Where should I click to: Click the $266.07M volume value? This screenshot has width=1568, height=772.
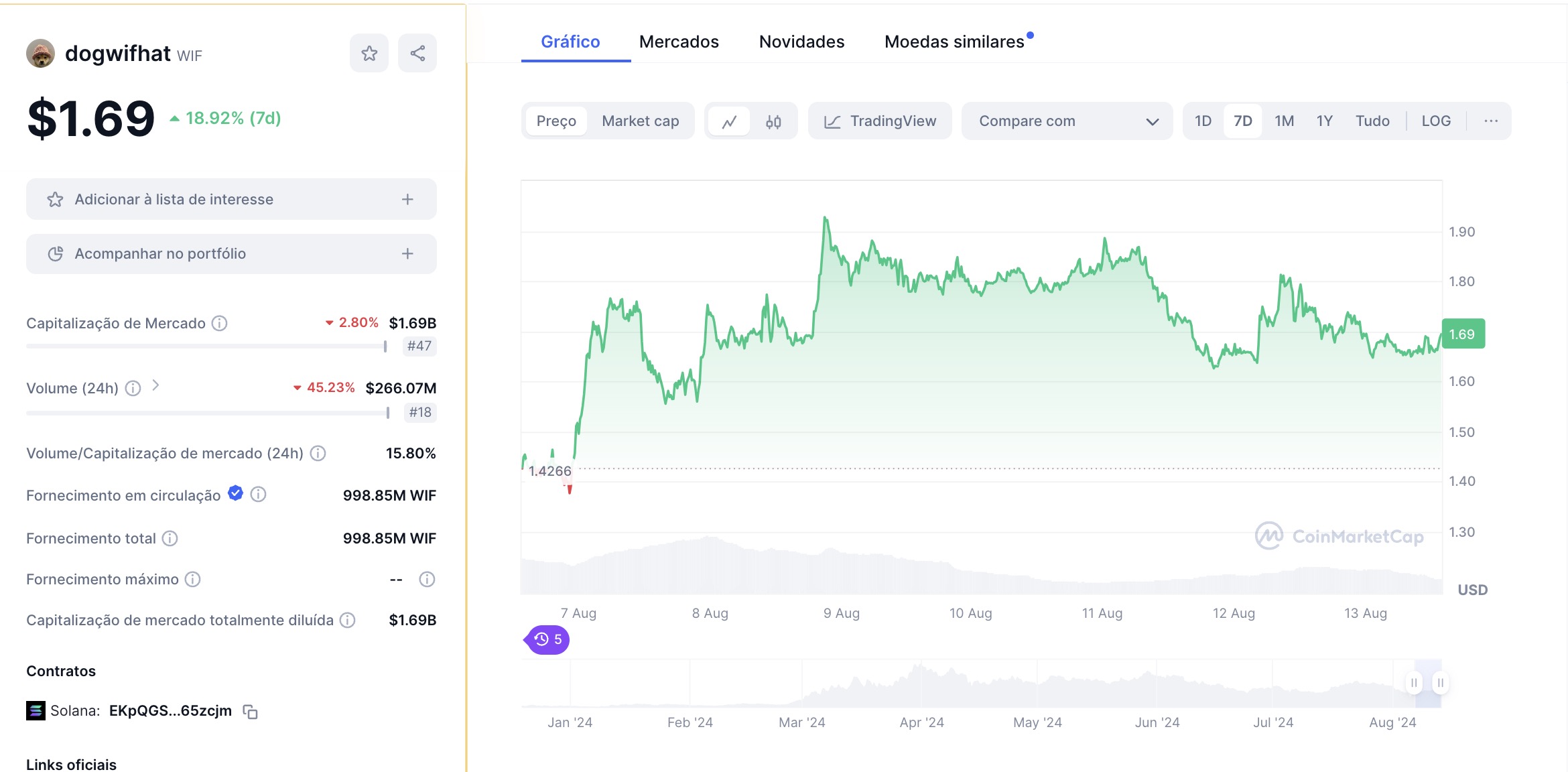[401, 388]
